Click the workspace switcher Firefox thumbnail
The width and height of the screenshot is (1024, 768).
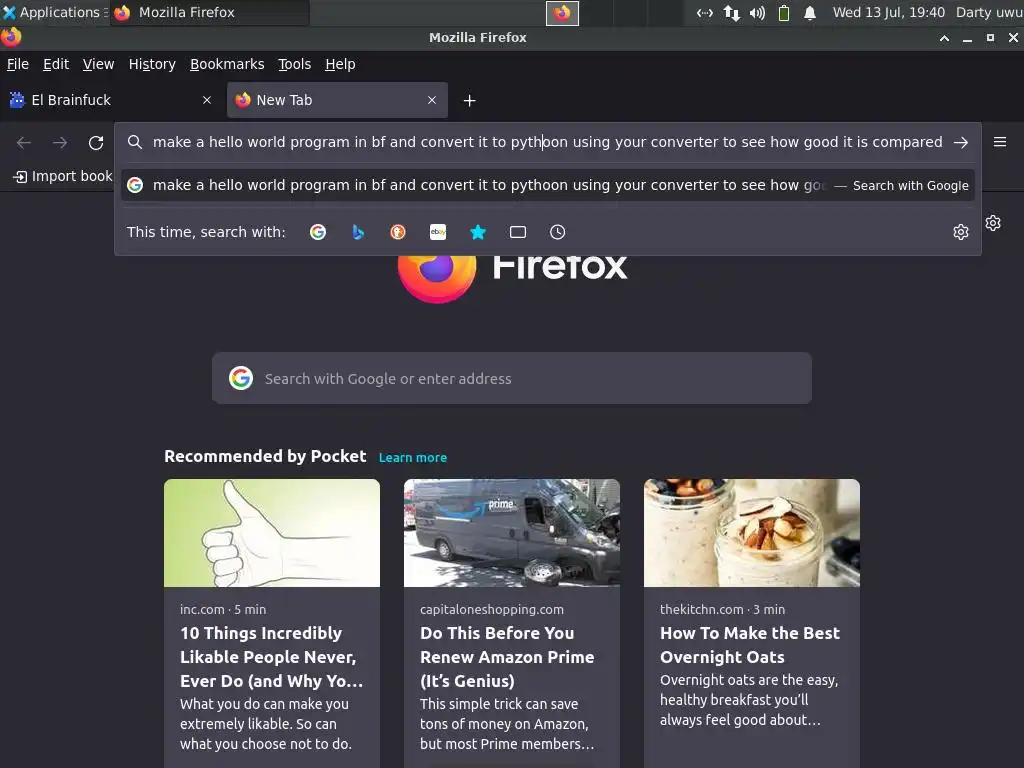[562, 13]
